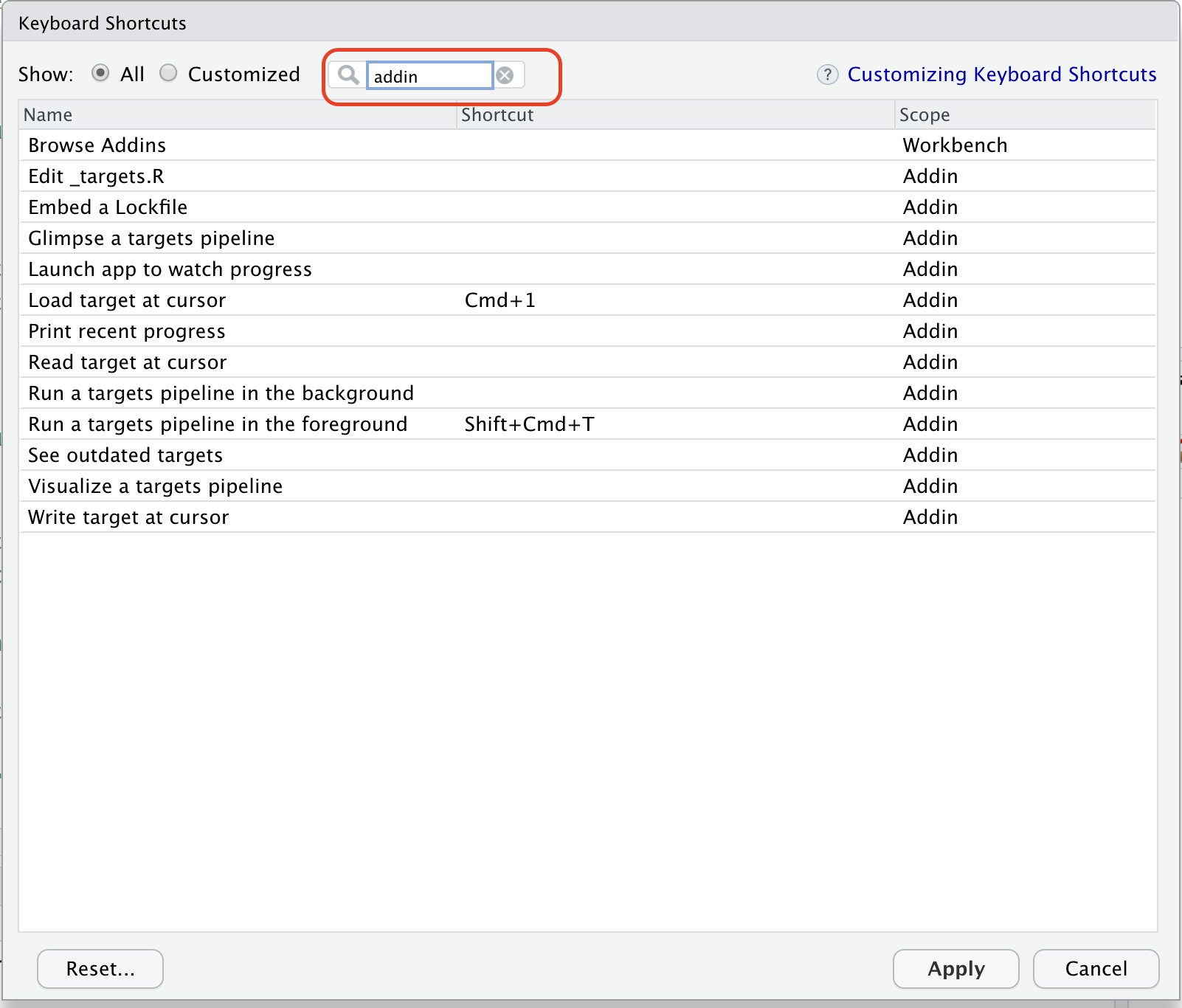
Task: Click the Apply button
Action: [x=955, y=968]
